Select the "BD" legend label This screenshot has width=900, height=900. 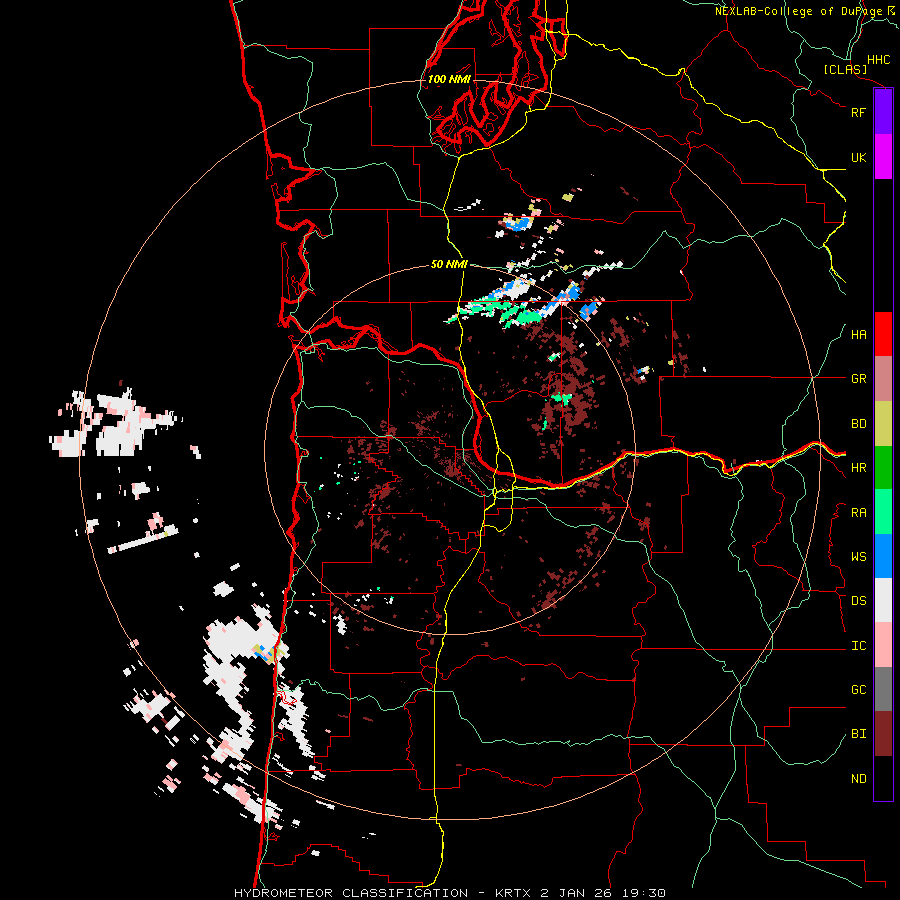(858, 424)
